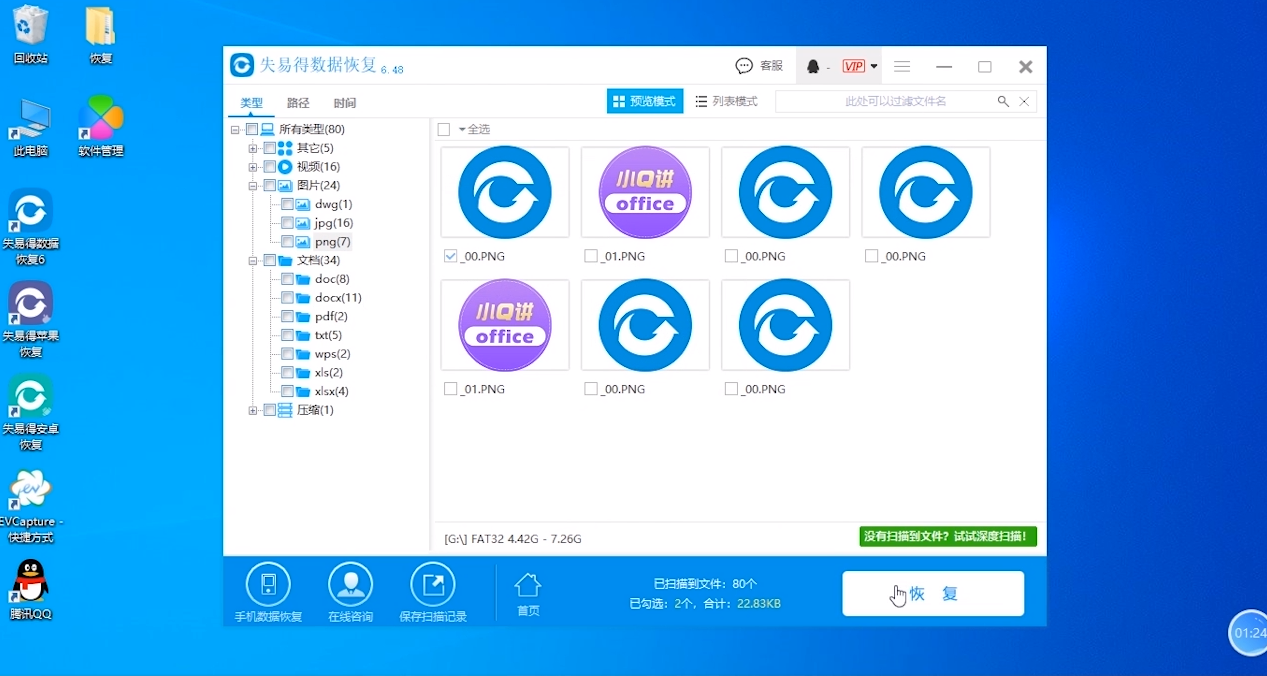
Task: Check the 全选 select-all checkbox
Action: [x=442, y=129]
